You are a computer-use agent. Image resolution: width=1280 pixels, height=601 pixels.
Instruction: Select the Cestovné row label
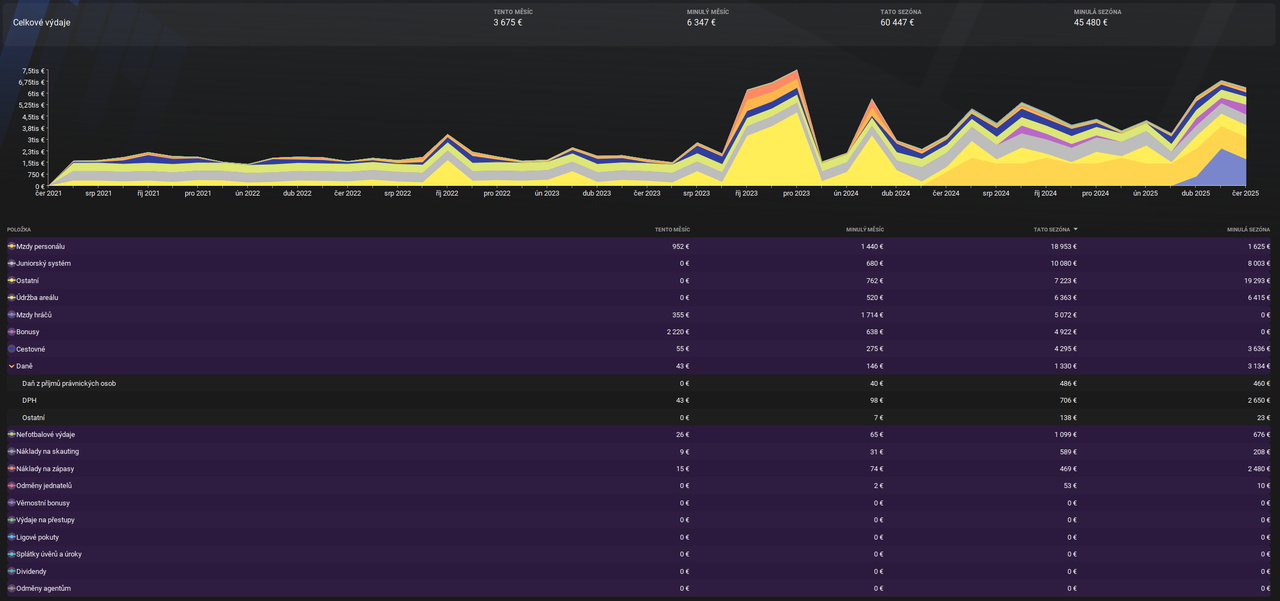tap(31, 349)
